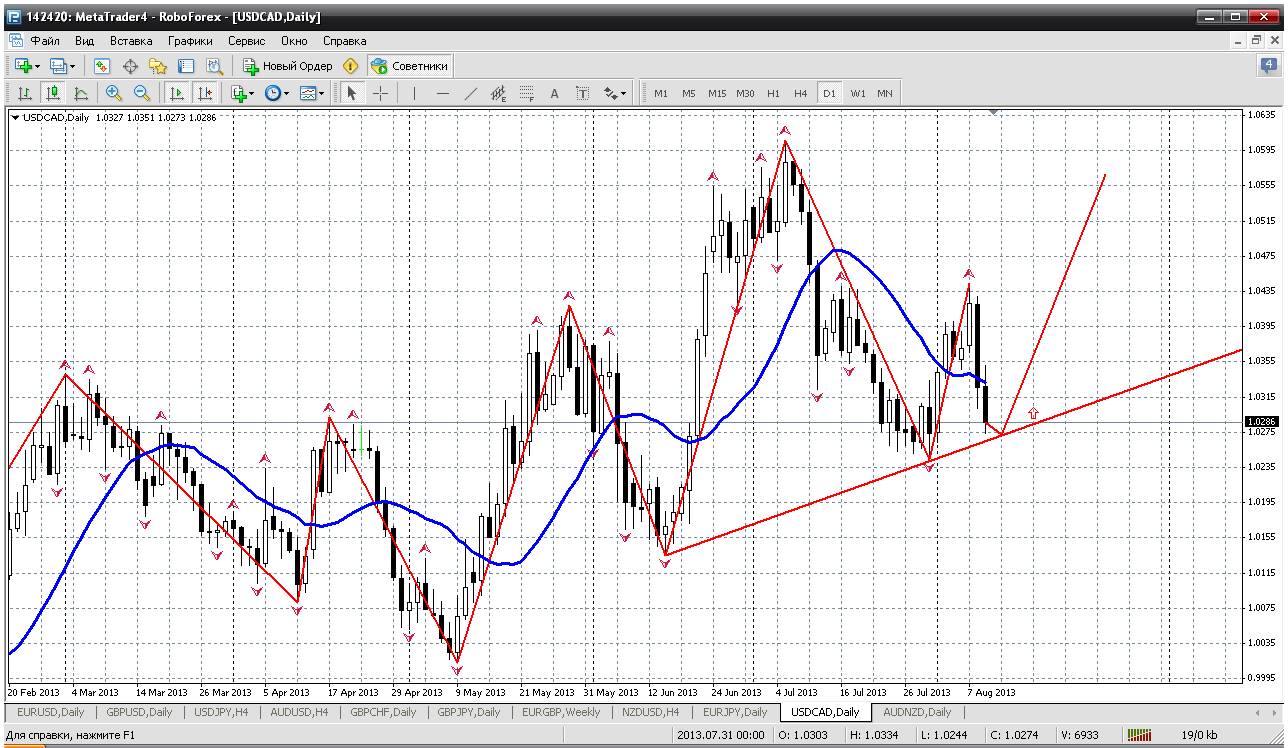Open the NZDUSD,H4 chart tab
The width and height of the screenshot is (1288, 748).
(x=650, y=712)
